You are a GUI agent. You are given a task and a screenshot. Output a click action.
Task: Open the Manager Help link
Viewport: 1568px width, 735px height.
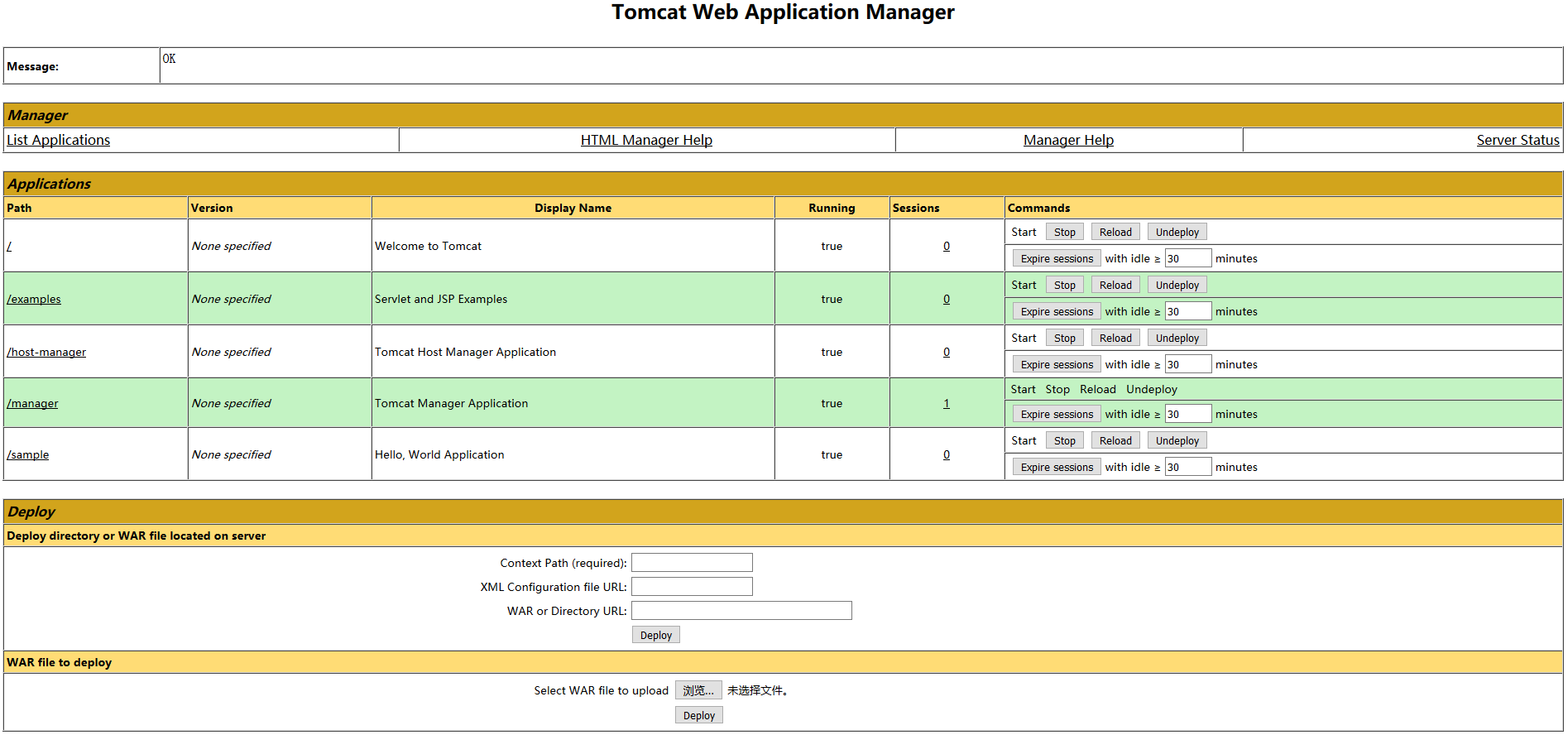click(x=1068, y=140)
